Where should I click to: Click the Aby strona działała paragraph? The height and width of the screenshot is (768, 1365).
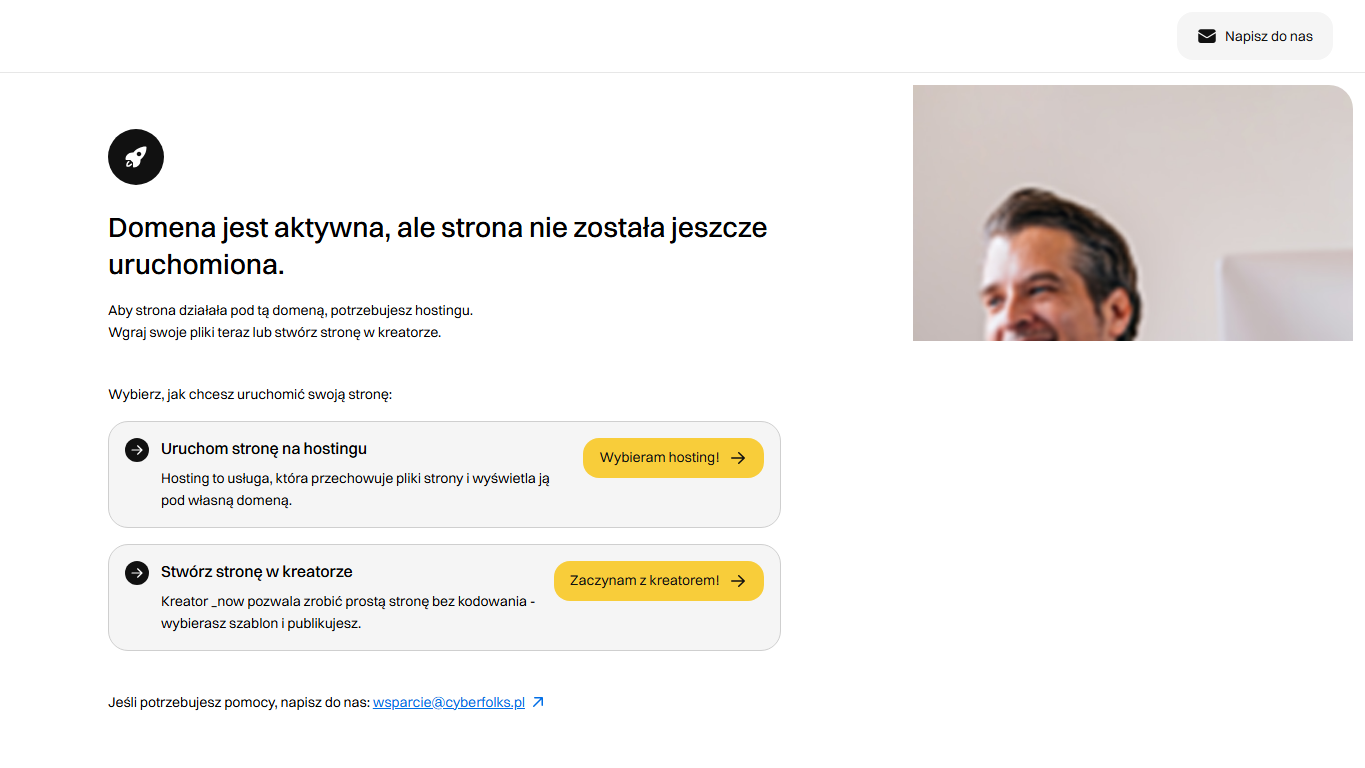tap(291, 322)
